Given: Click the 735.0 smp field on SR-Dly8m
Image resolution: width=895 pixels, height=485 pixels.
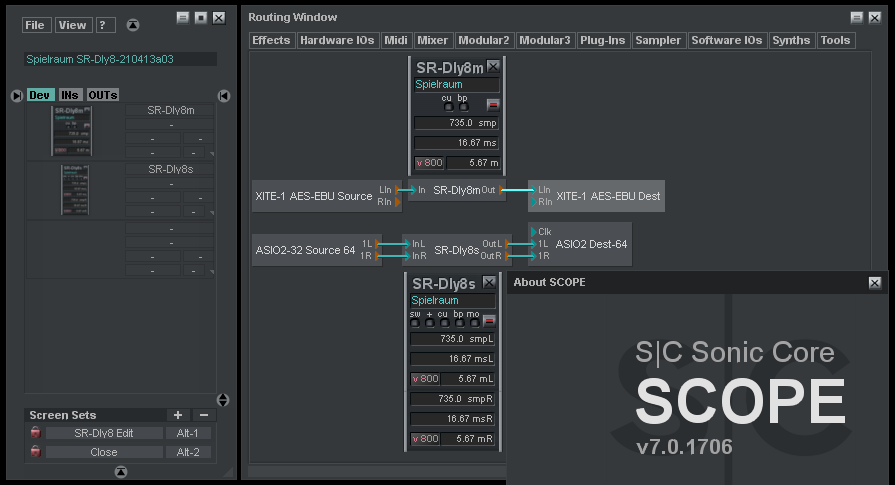Looking at the screenshot, I should click(456, 123).
